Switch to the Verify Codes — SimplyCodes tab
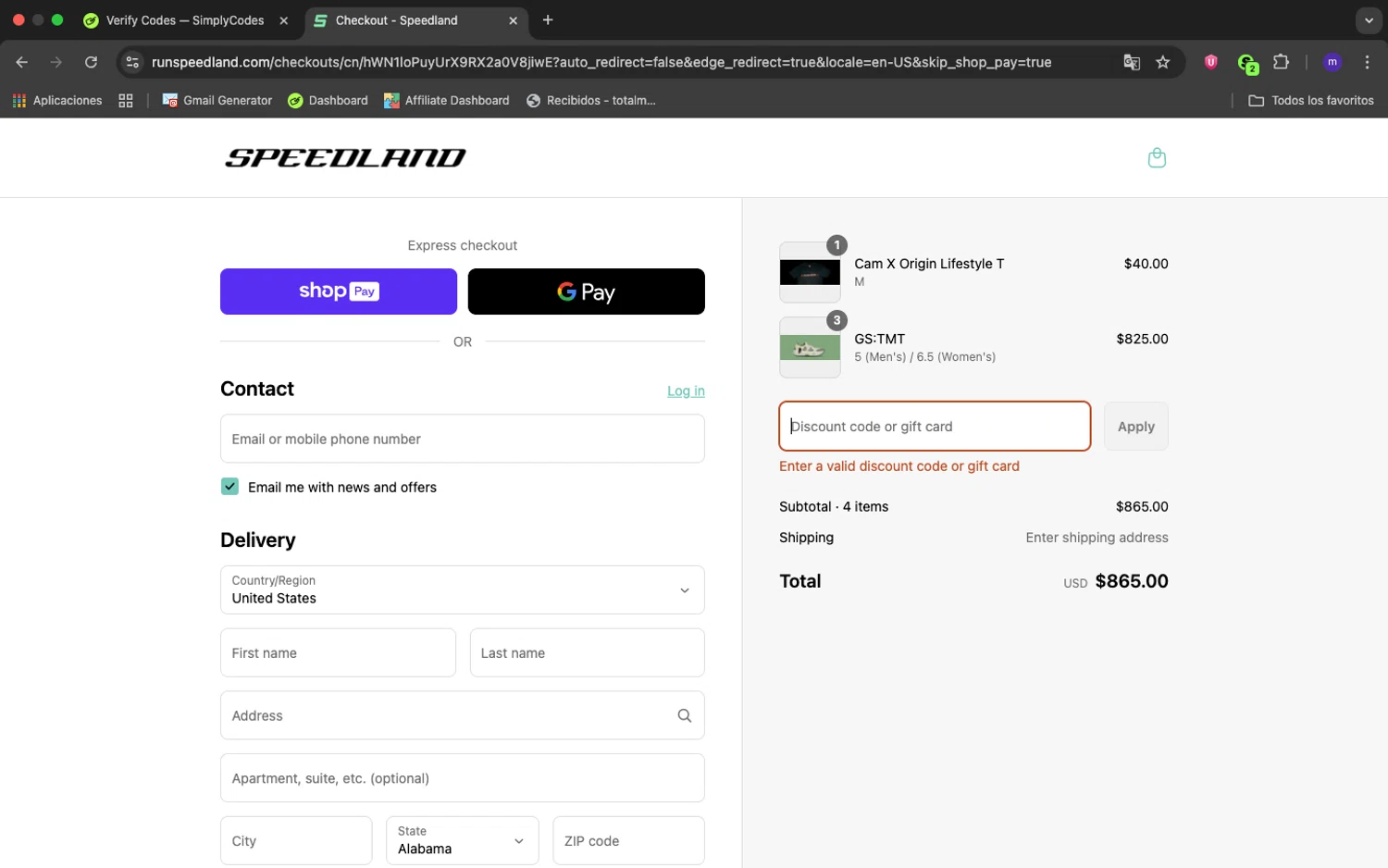This screenshot has width=1388, height=868. (x=185, y=20)
